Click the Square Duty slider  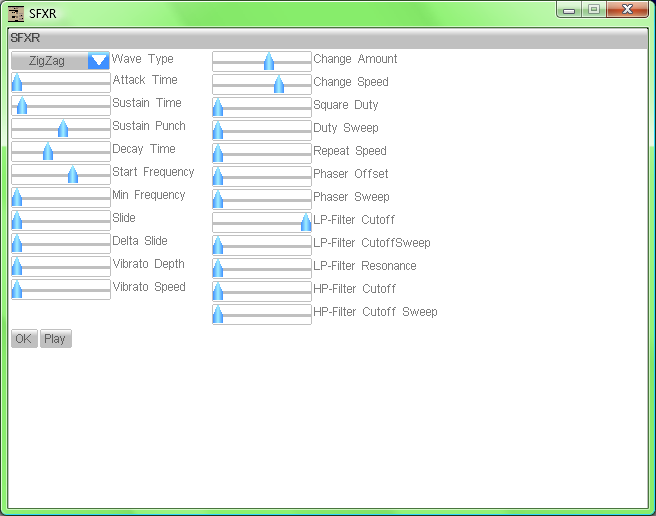[x=262, y=108]
